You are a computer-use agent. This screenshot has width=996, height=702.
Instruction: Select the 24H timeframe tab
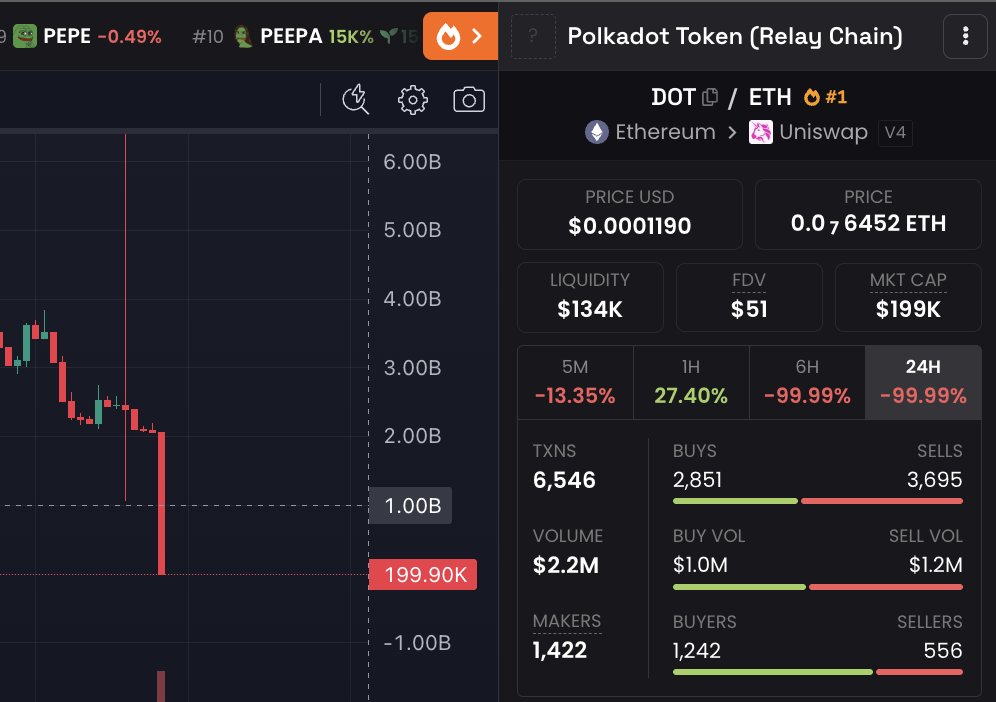point(922,382)
